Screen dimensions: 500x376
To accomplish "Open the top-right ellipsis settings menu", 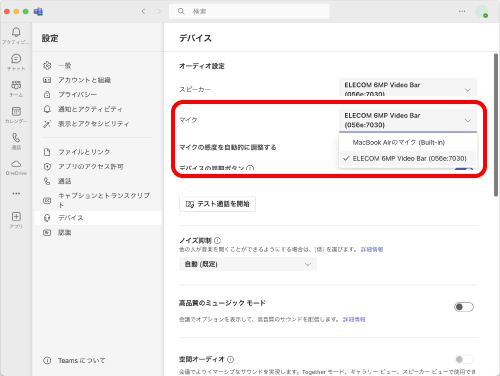I will click(462, 11).
